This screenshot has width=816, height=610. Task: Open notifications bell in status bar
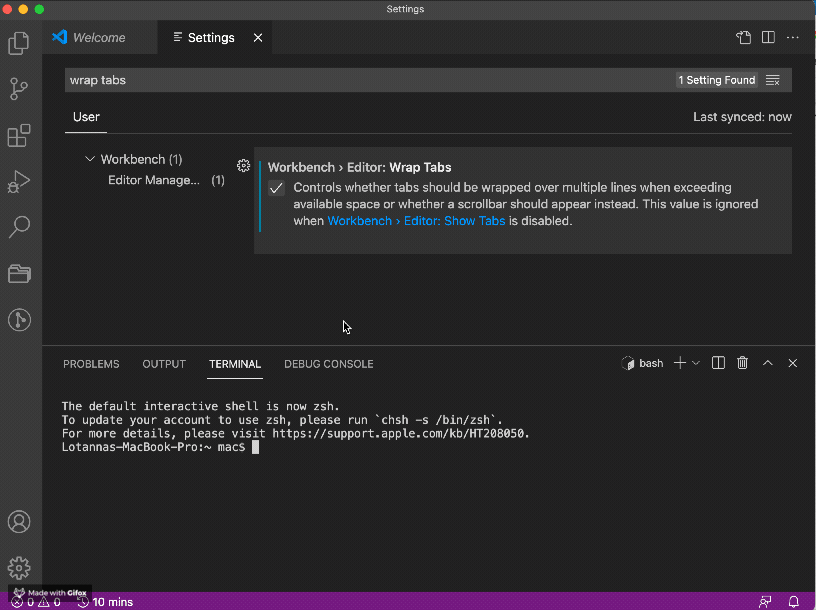794,602
